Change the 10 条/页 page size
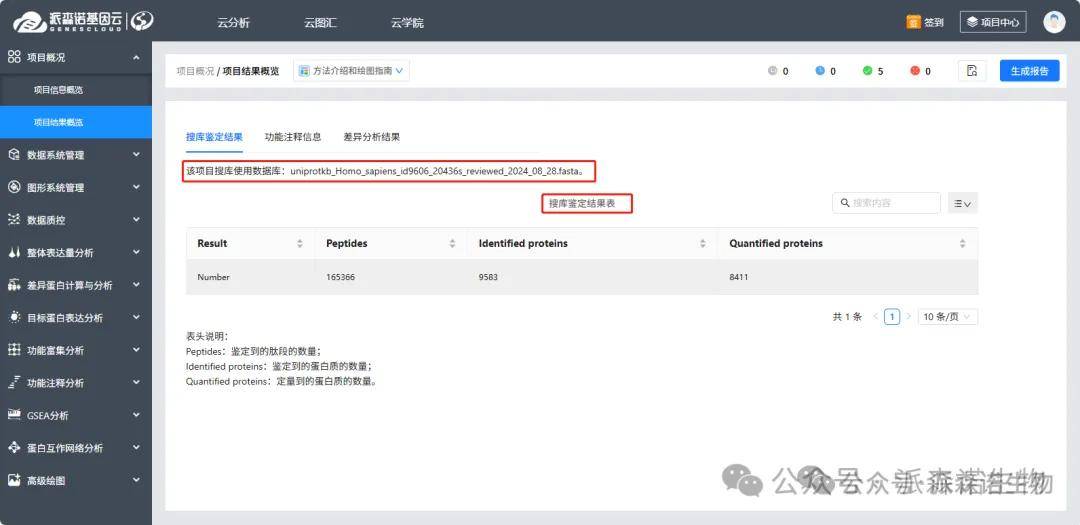The image size is (1080, 525). tap(948, 317)
